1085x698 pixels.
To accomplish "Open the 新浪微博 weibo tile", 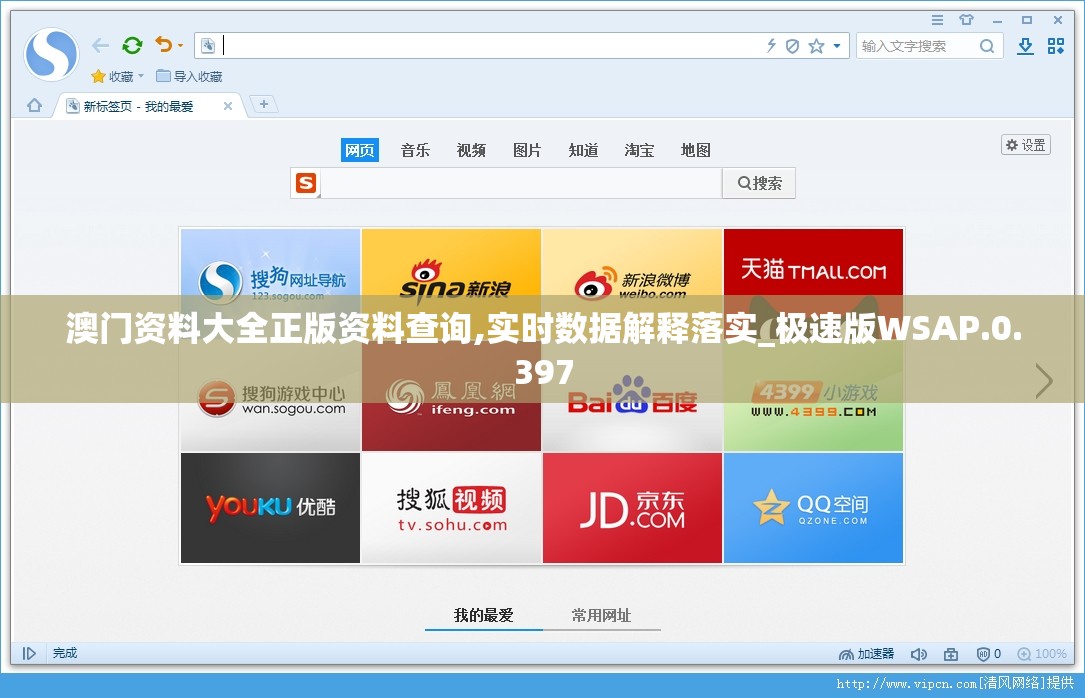I will tap(632, 284).
